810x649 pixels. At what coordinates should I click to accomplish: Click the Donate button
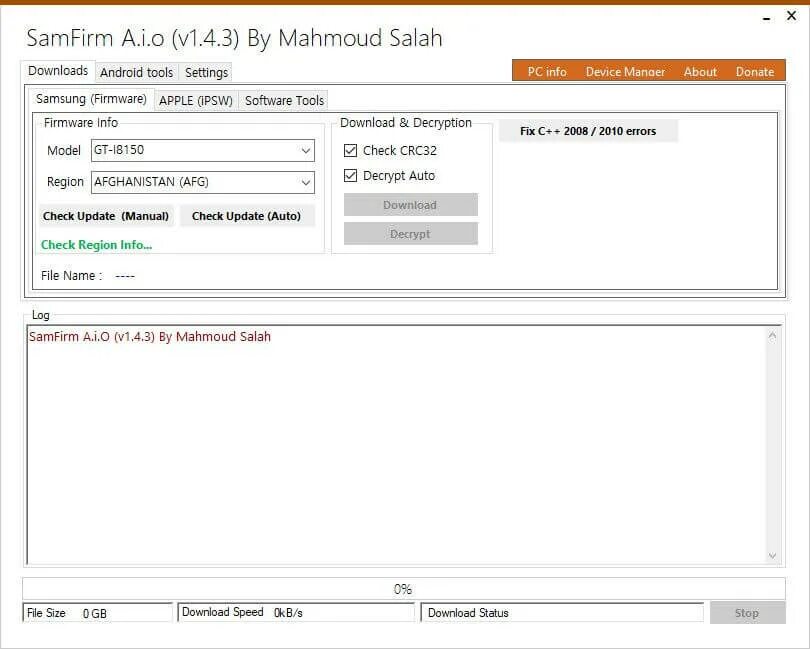[755, 72]
